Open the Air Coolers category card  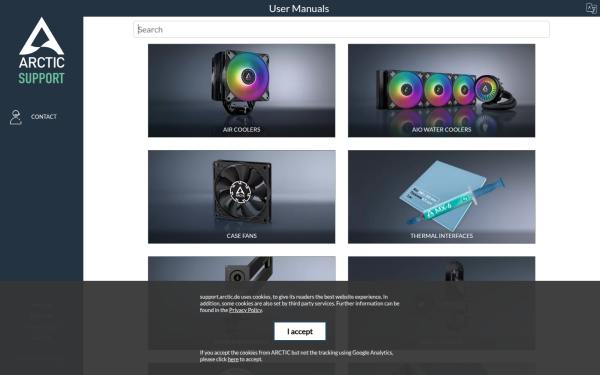[x=241, y=90]
